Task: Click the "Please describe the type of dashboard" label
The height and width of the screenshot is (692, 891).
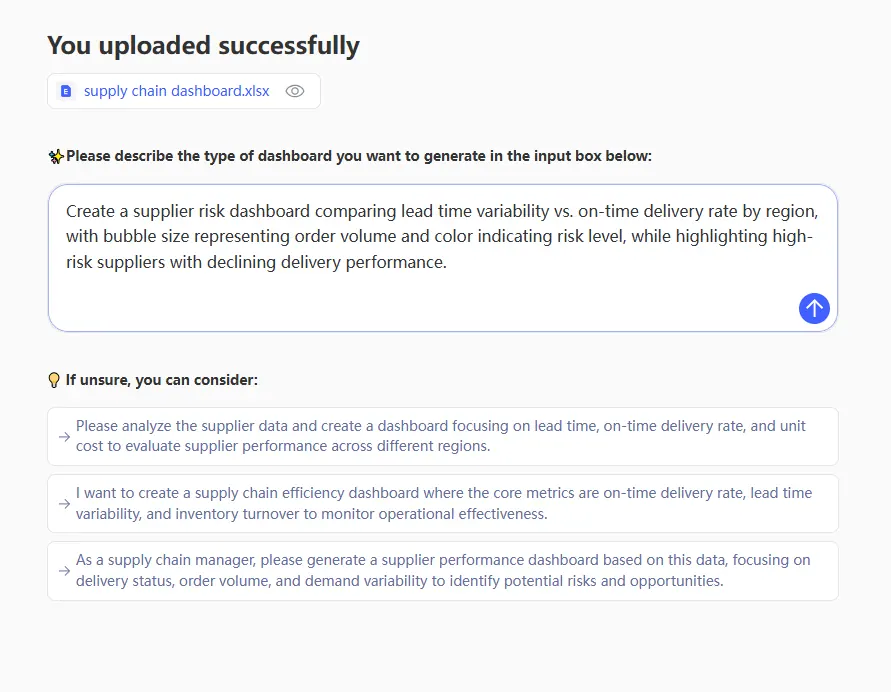Action: coord(358,156)
